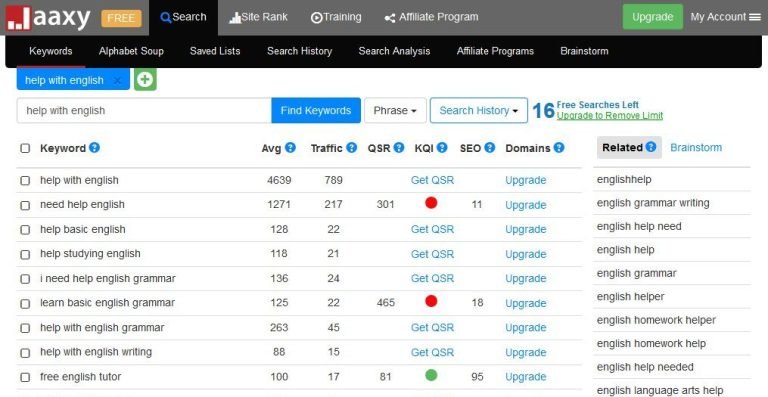Select the Search Analysis submenu item

pos(394,51)
